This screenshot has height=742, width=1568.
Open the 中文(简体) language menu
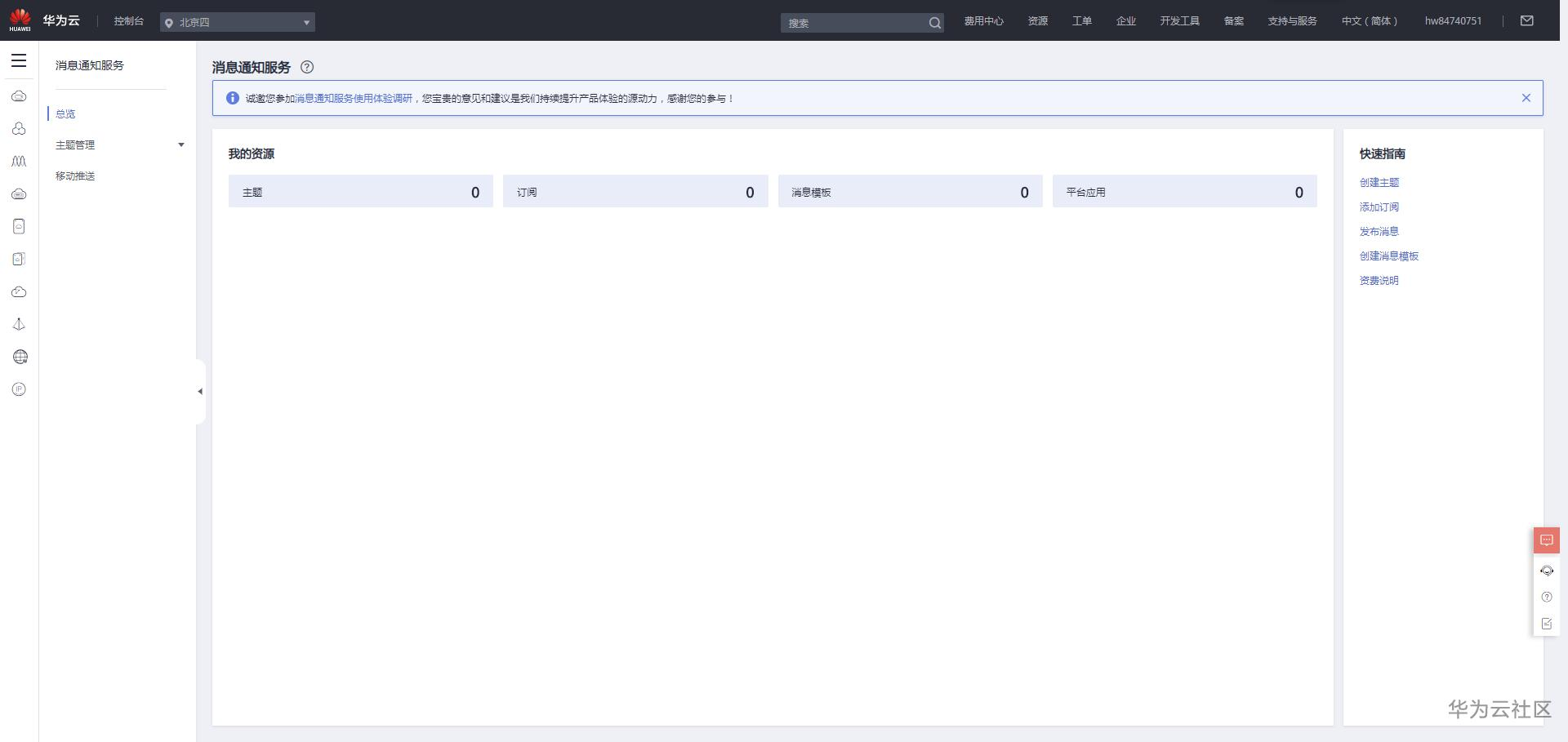tap(1369, 21)
